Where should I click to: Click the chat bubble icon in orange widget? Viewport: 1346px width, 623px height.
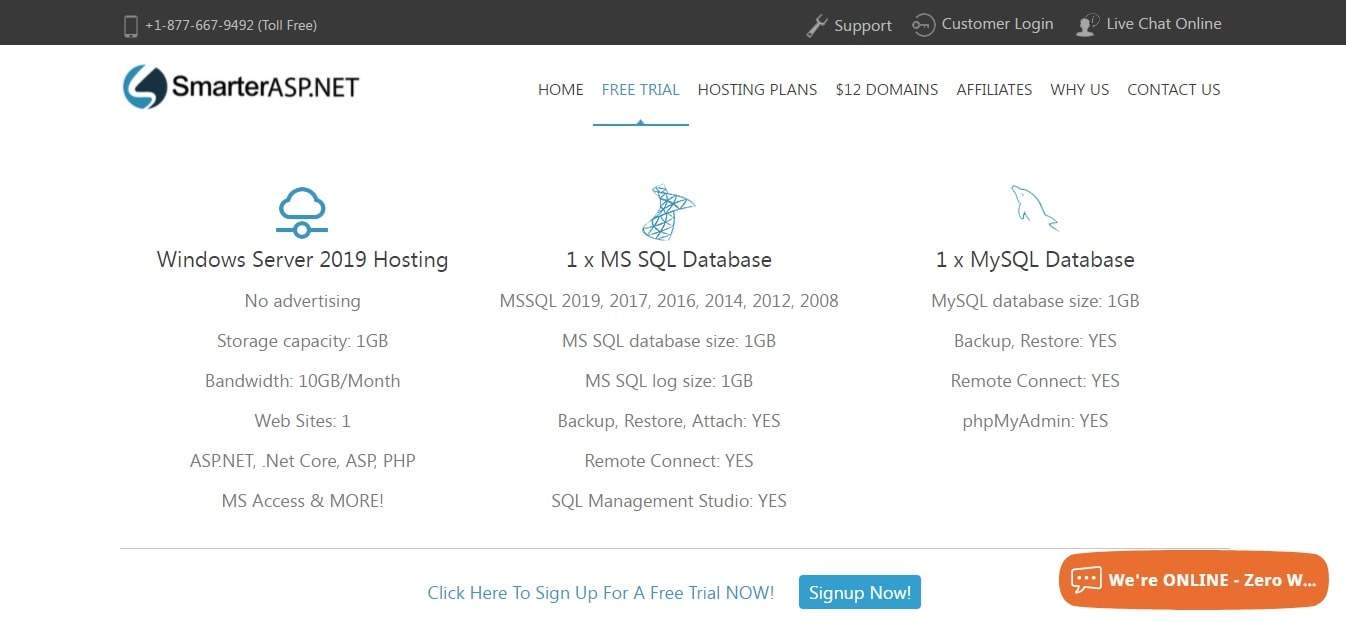point(1085,580)
